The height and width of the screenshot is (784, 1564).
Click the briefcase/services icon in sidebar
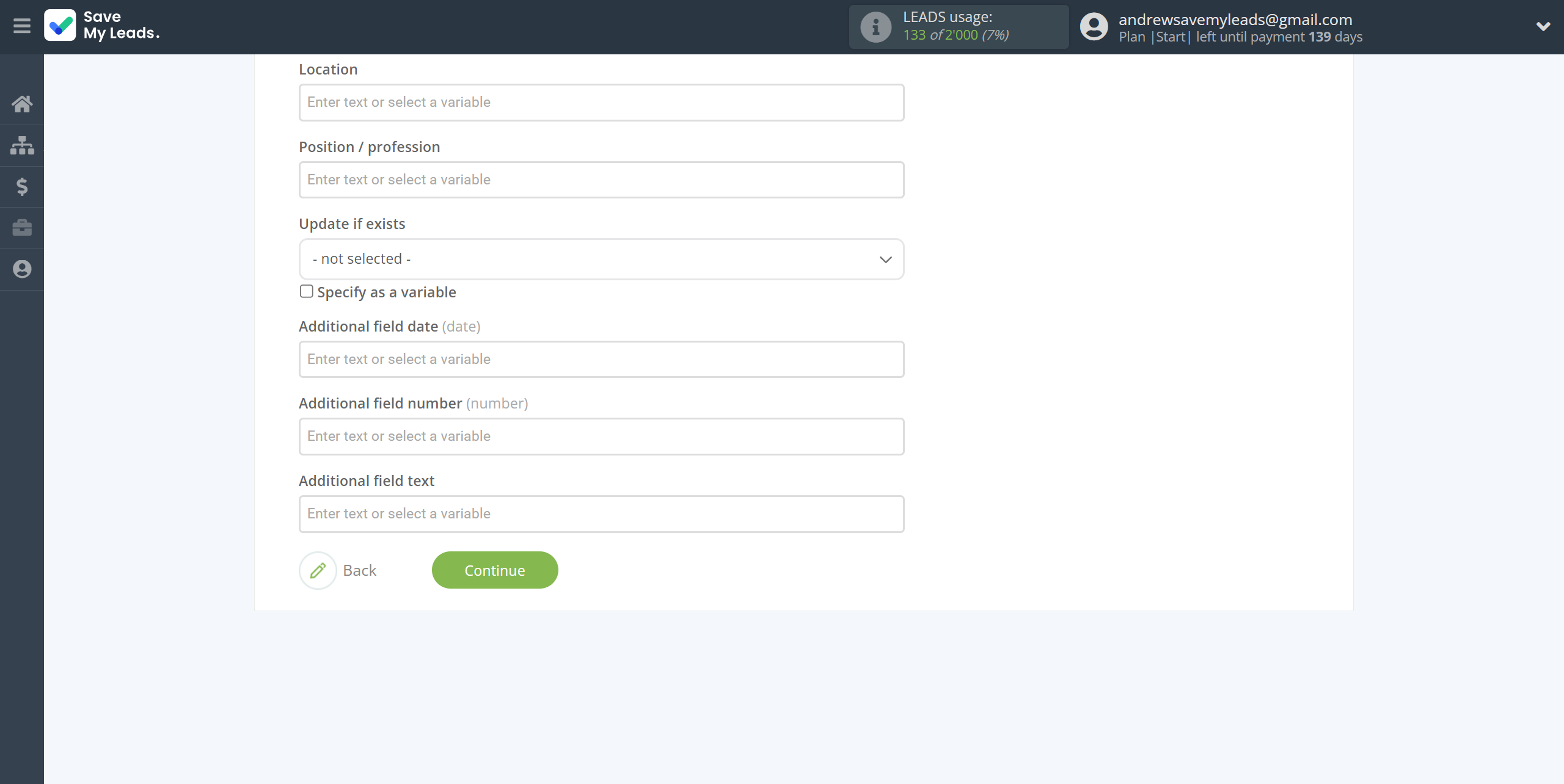click(x=22, y=227)
